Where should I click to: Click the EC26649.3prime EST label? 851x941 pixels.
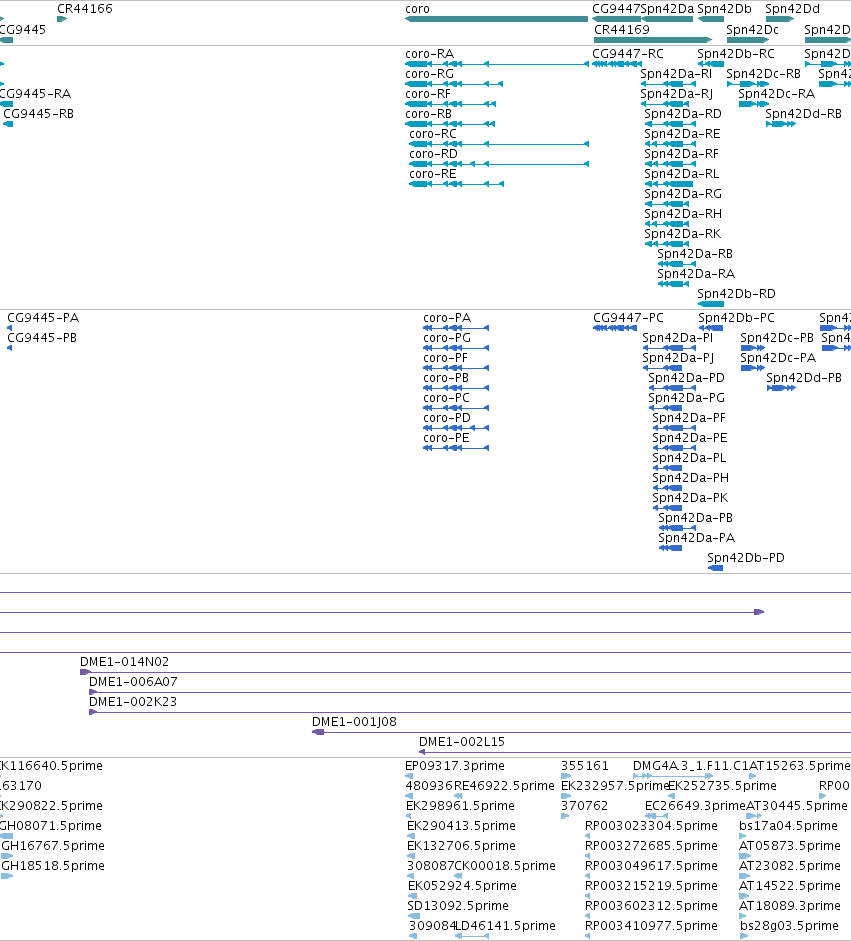point(695,805)
